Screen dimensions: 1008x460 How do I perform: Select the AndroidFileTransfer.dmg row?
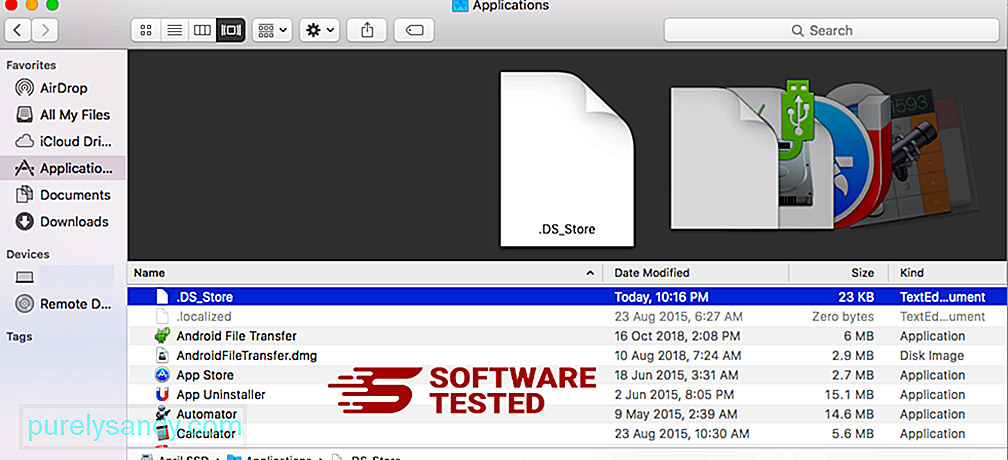point(567,355)
